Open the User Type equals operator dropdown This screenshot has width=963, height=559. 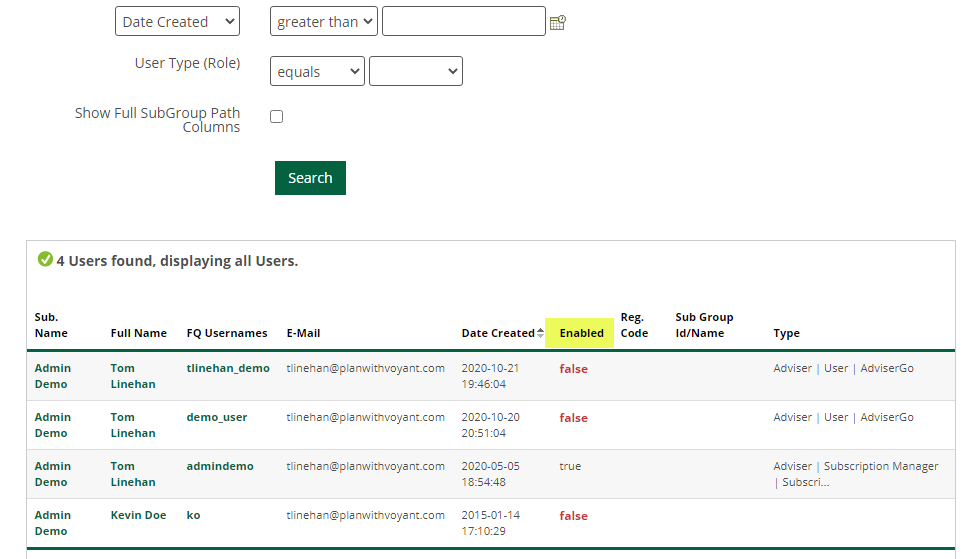point(317,72)
